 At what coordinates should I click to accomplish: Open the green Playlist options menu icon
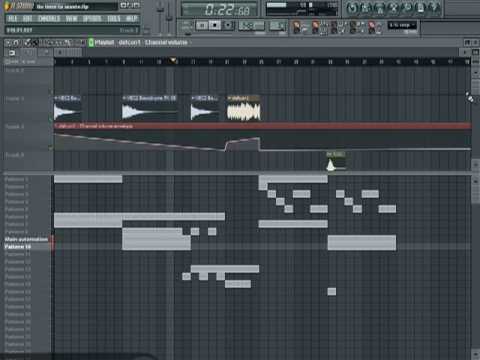(x=91, y=43)
